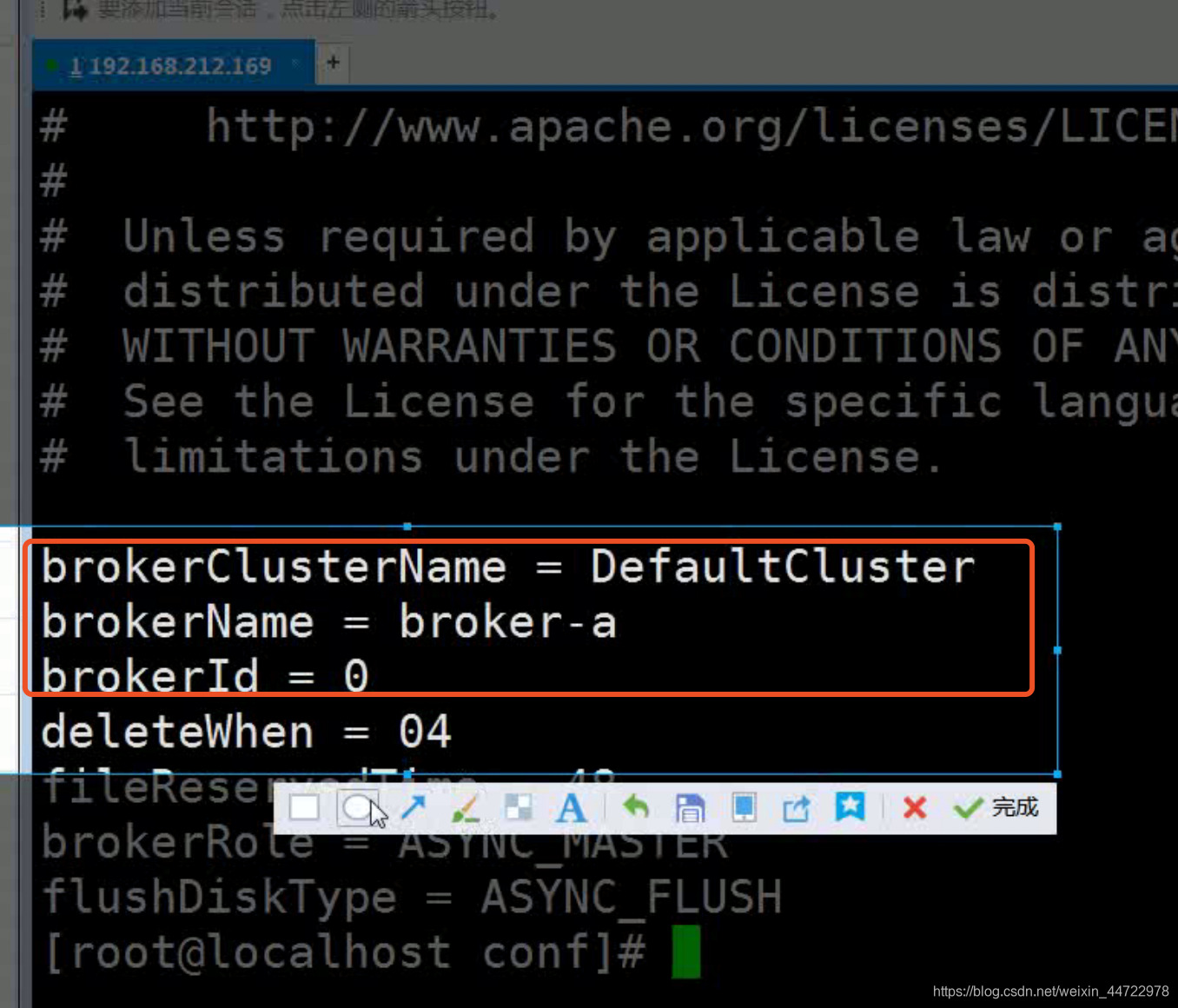Grab the right-middle selection handle
The image size is (1178, 1008).
pos(1057,650)
